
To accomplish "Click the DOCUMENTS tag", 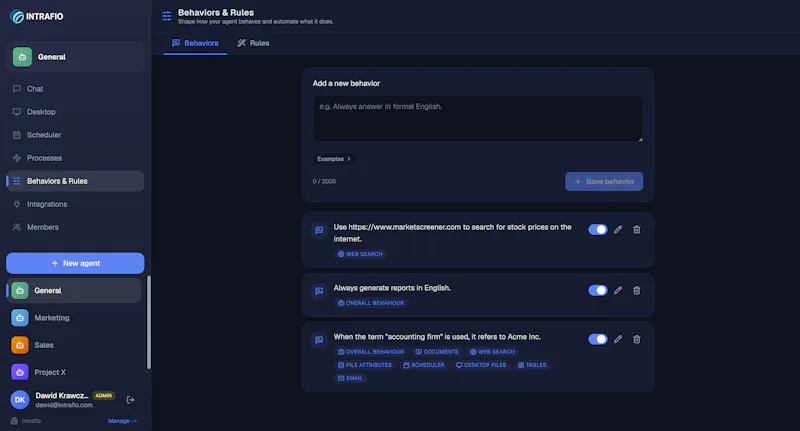I will tap(437, 352).
